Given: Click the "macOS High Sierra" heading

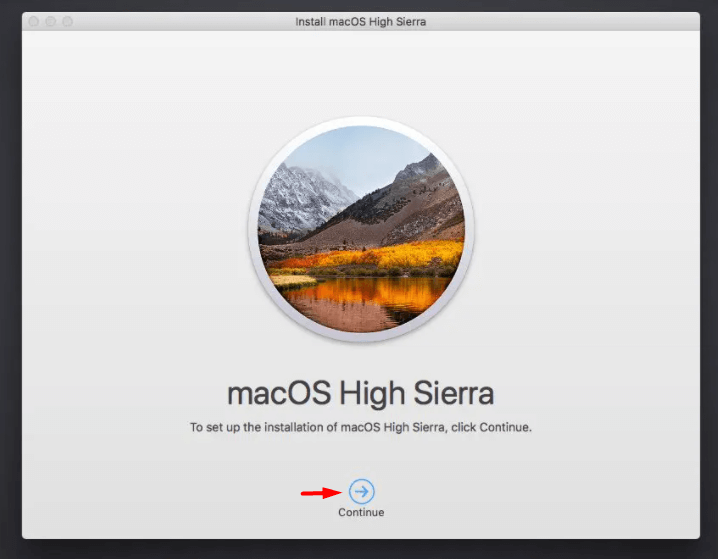Looking at the screenshot, I should (x=360, y=392).
